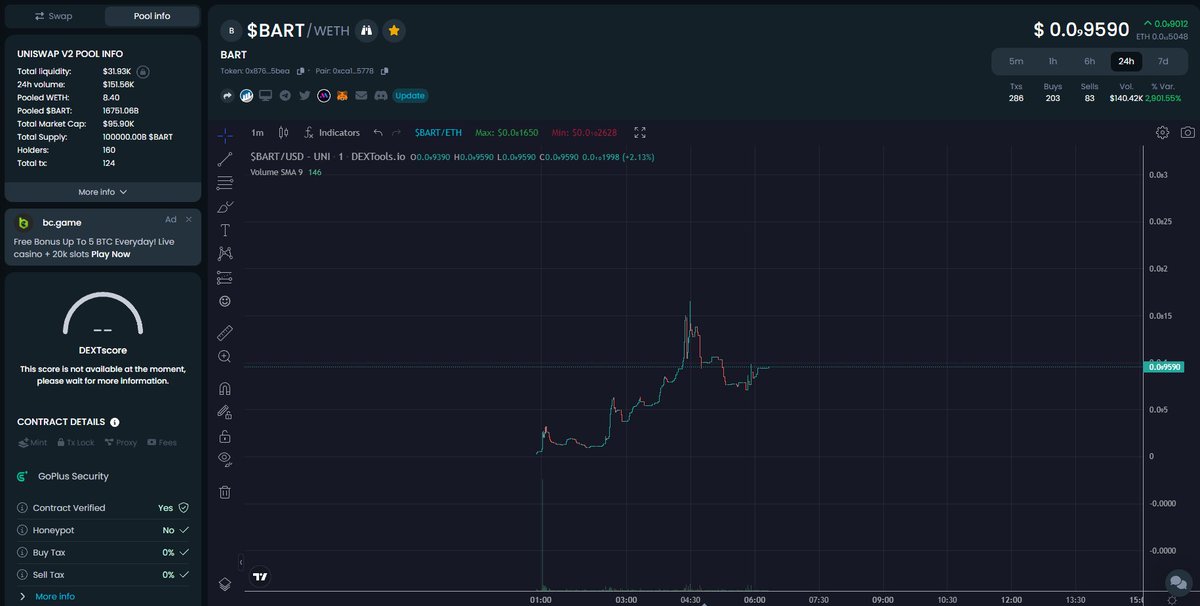This screenshot has height=606, width=1200.
Task: Select the 24h stats timeframe
Action: [1126, 61]
